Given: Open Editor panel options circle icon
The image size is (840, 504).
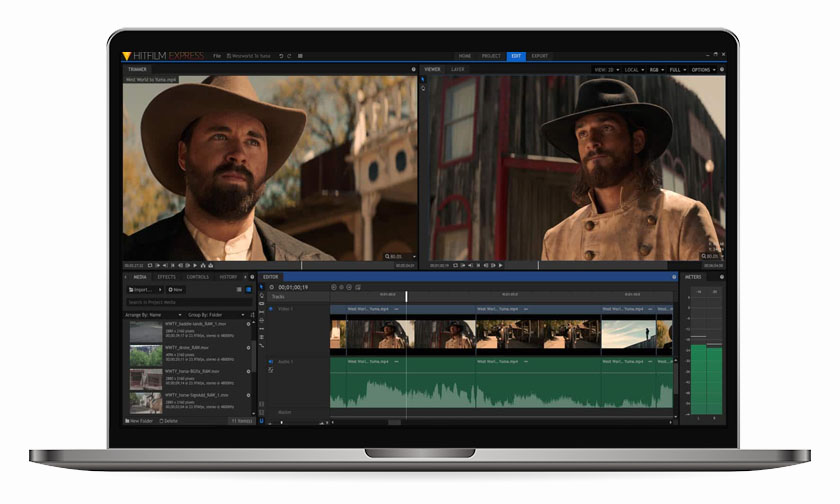Looking at the screenshot, I should click(674, 277).
